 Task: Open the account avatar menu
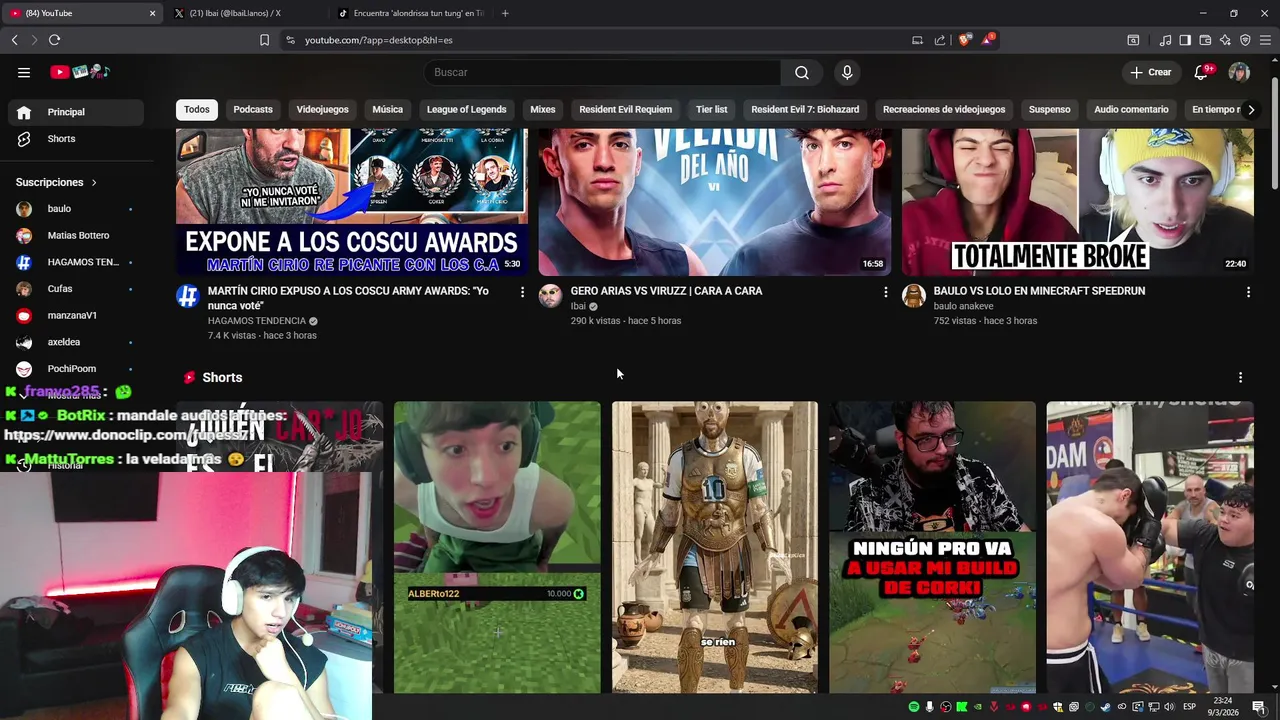point(1239,72)
